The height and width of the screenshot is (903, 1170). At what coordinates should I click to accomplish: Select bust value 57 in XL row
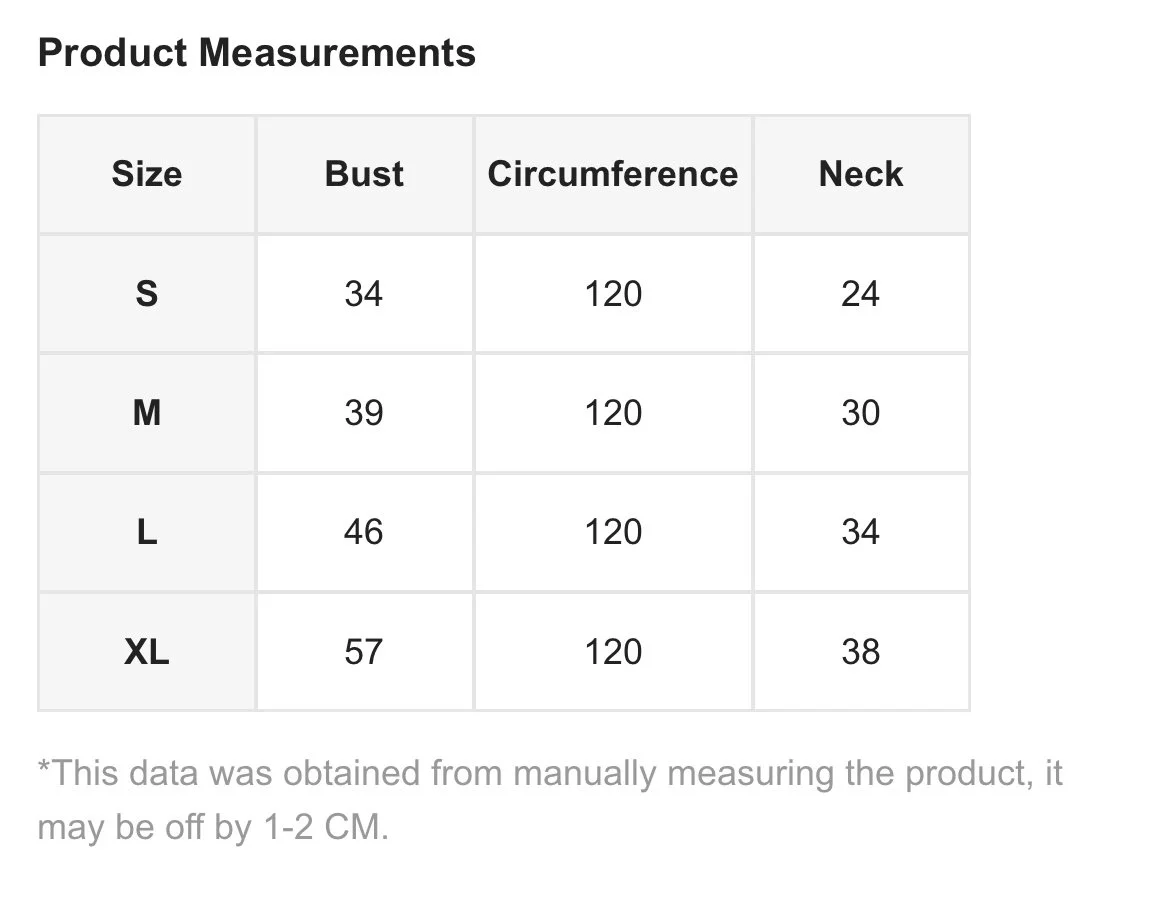click(364, 652)
